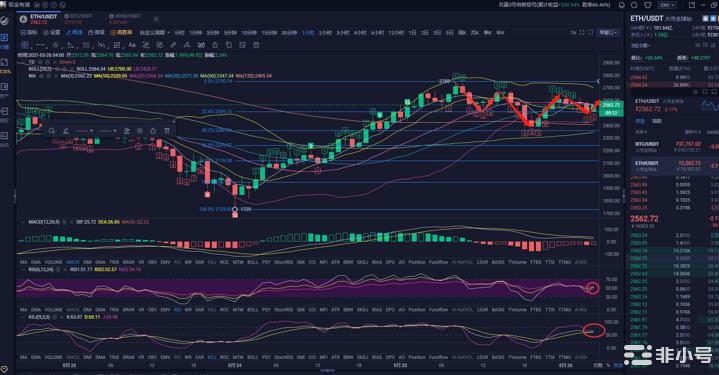Select the Fibonacci retracement lines tool
719x375 pixels.
click(86, 45)
